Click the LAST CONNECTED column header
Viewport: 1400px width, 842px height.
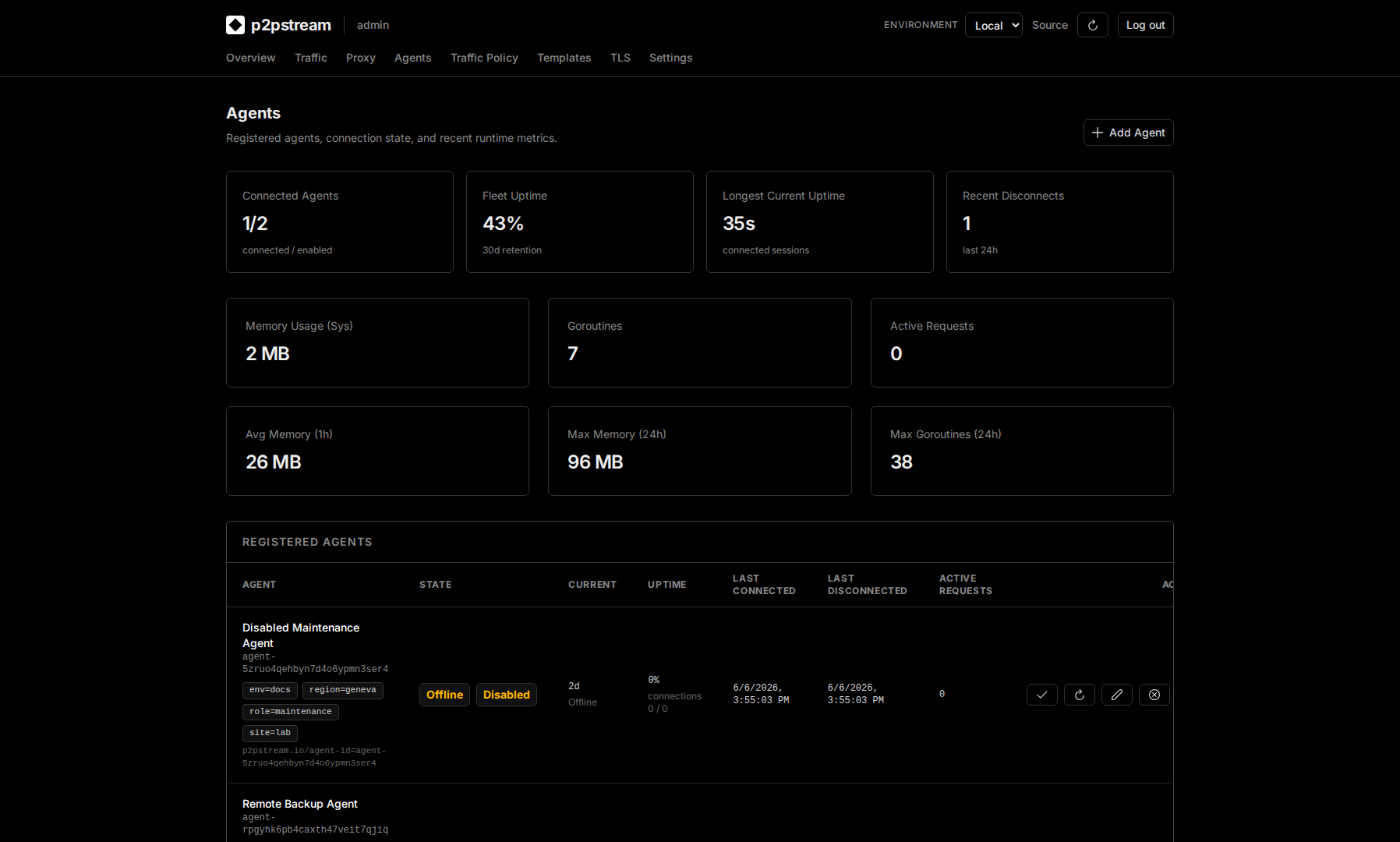click(764, 585)
